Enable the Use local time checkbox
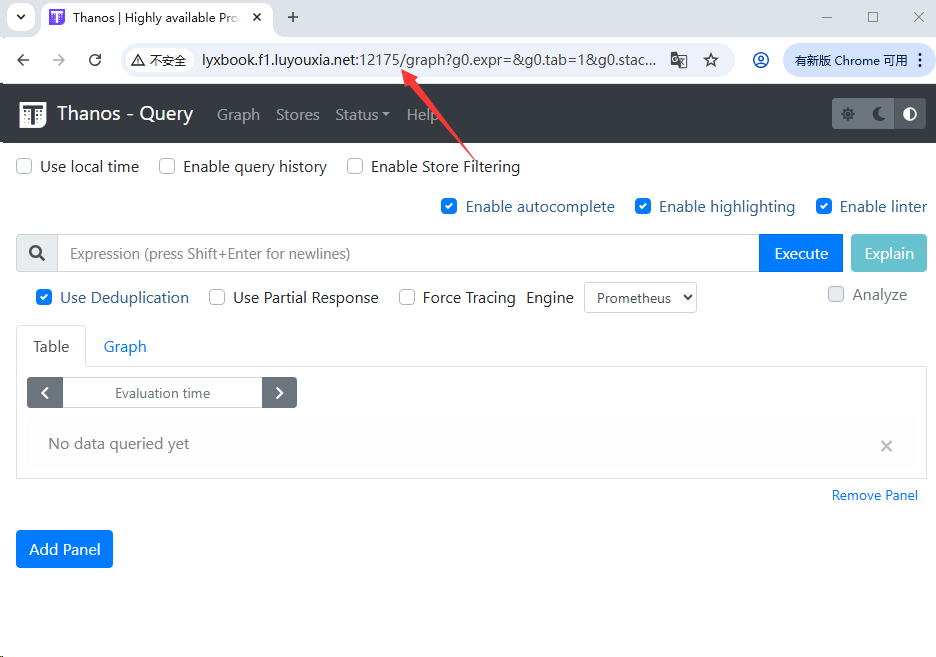Viewport: 936px width, 657px height. tap(25, 167)
